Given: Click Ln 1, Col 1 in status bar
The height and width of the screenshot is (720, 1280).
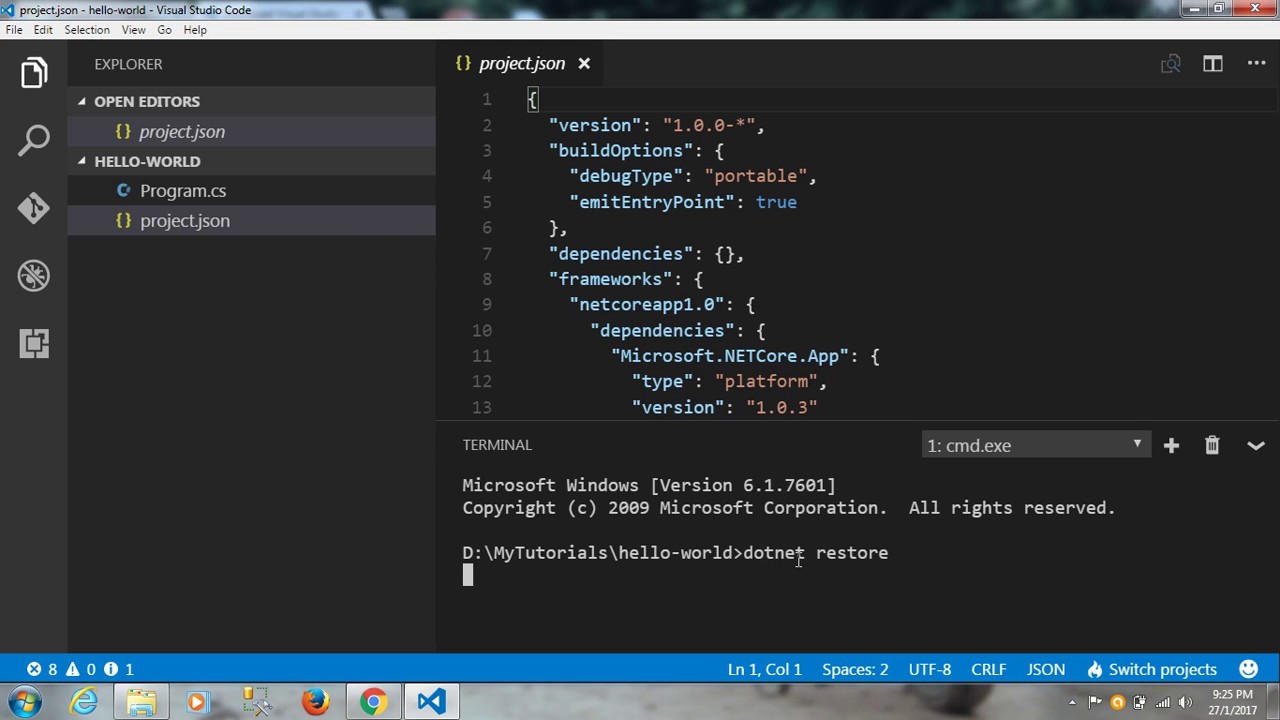Looking at the screenshot, I should coord(765,669).
